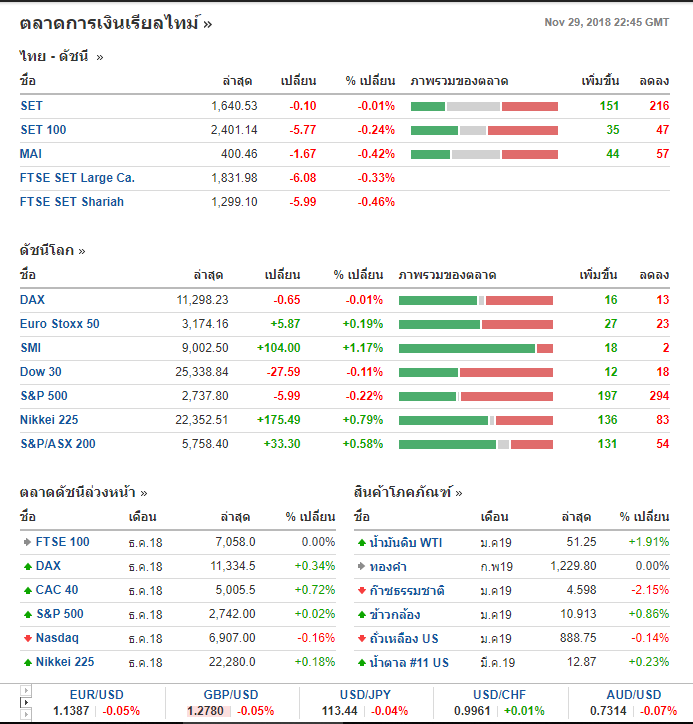This screenshot has width=693, height=724.
Task: Open the SET 100 index link
Action: [x=43, y=130]
